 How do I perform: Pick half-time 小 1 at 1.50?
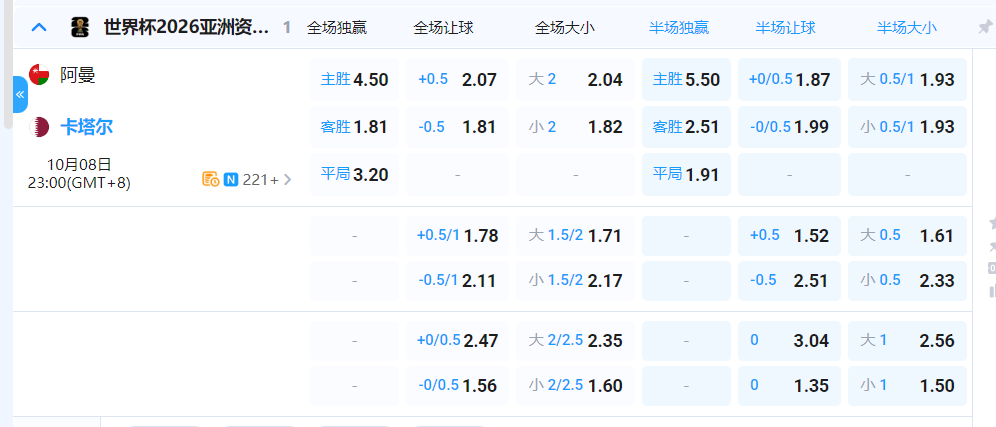(x=907, y=385)
